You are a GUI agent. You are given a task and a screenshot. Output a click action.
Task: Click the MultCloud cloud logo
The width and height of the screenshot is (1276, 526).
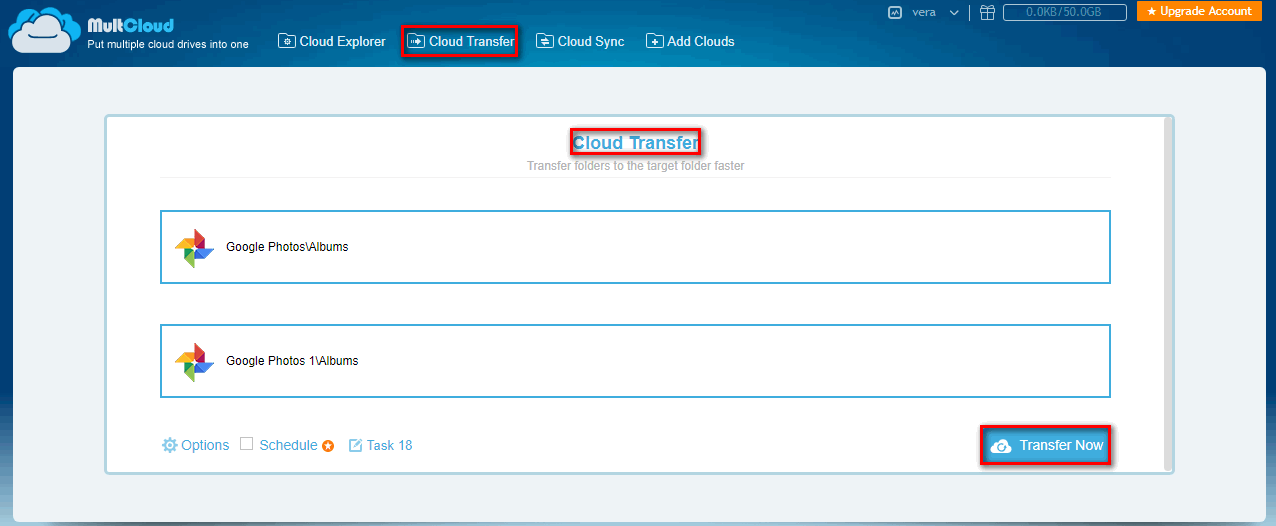[43, 29]
